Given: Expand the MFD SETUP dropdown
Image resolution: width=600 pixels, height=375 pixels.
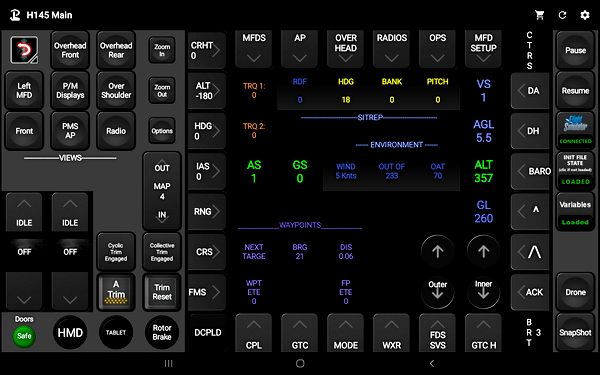Looking at the screenshot, I should [x=483, y=49].
